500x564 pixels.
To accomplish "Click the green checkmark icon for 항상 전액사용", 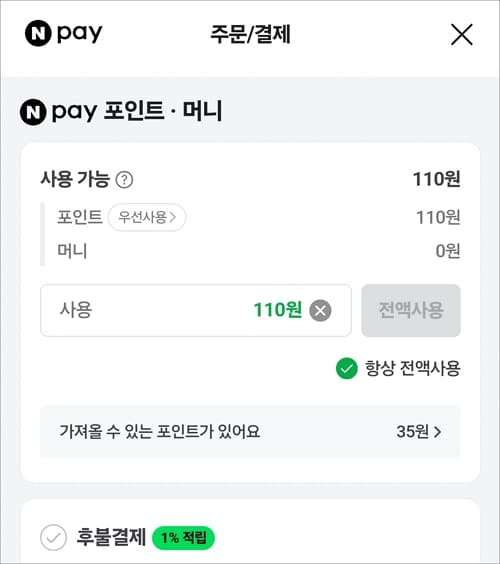I will click(x=346, y=368).
